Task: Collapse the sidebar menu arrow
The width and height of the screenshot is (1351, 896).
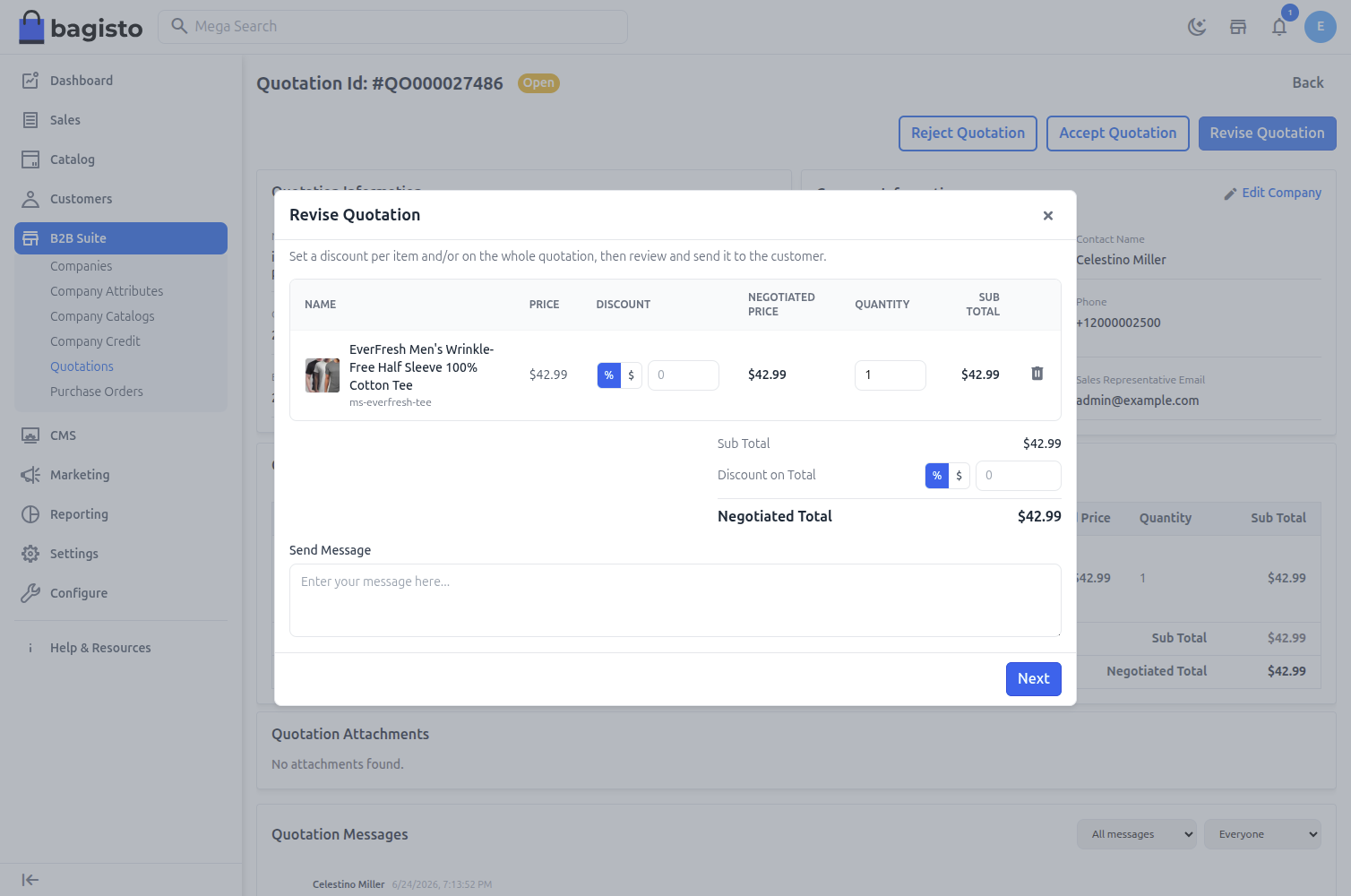Action: (30, 880)
